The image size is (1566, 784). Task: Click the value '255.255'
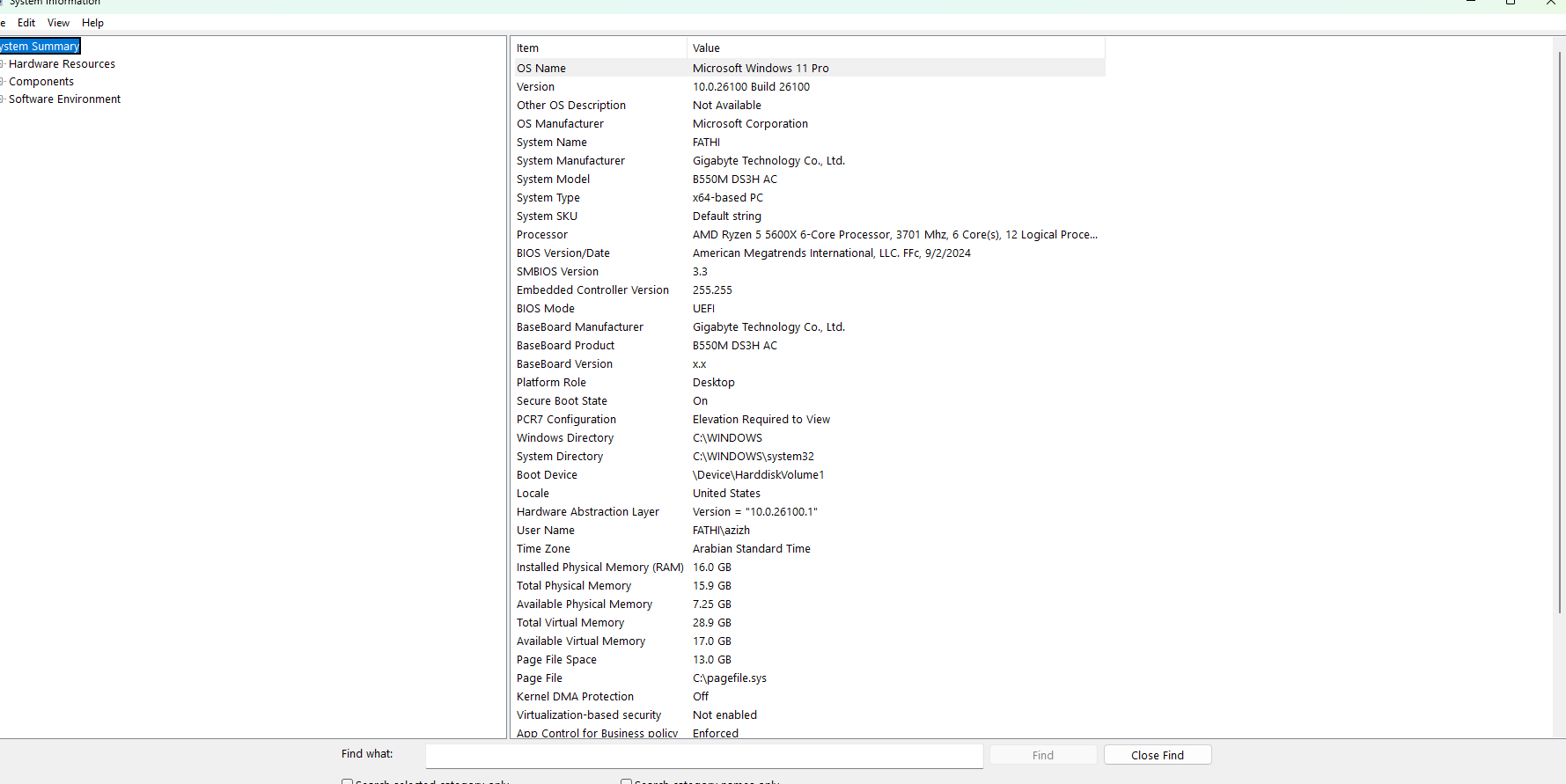[712, 290]
